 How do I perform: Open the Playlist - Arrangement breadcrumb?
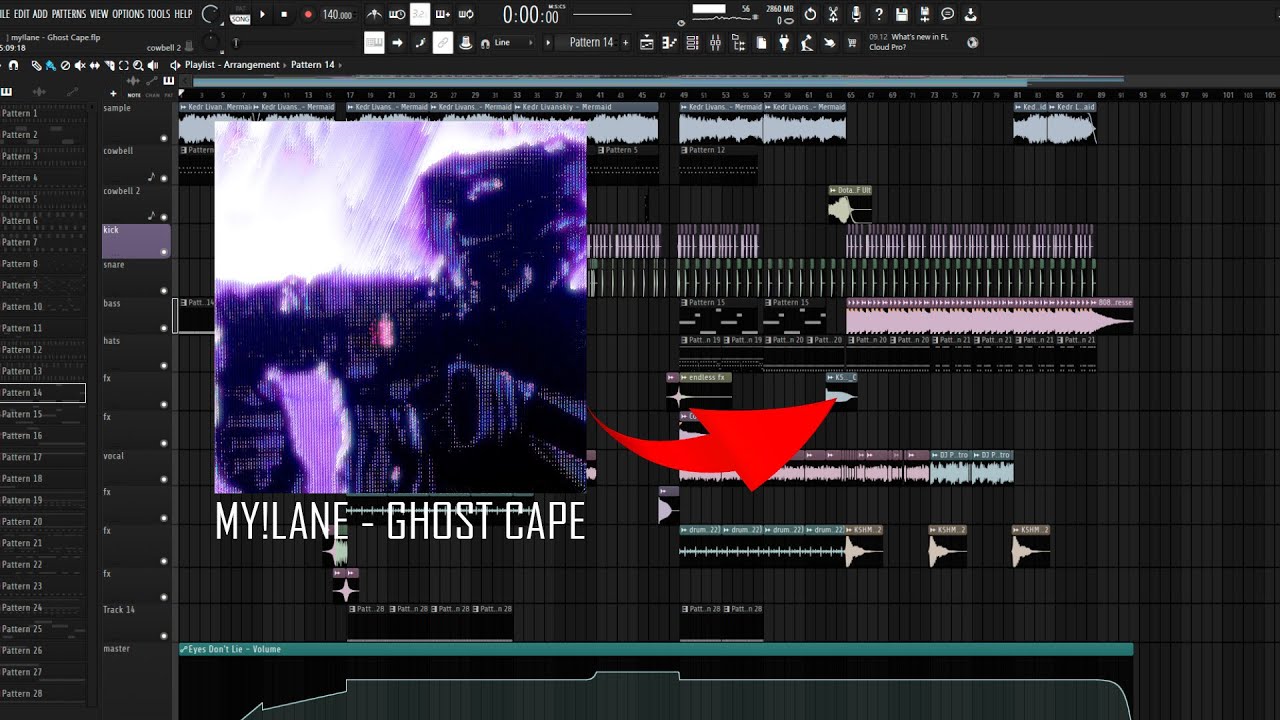(x=232, y=65)
